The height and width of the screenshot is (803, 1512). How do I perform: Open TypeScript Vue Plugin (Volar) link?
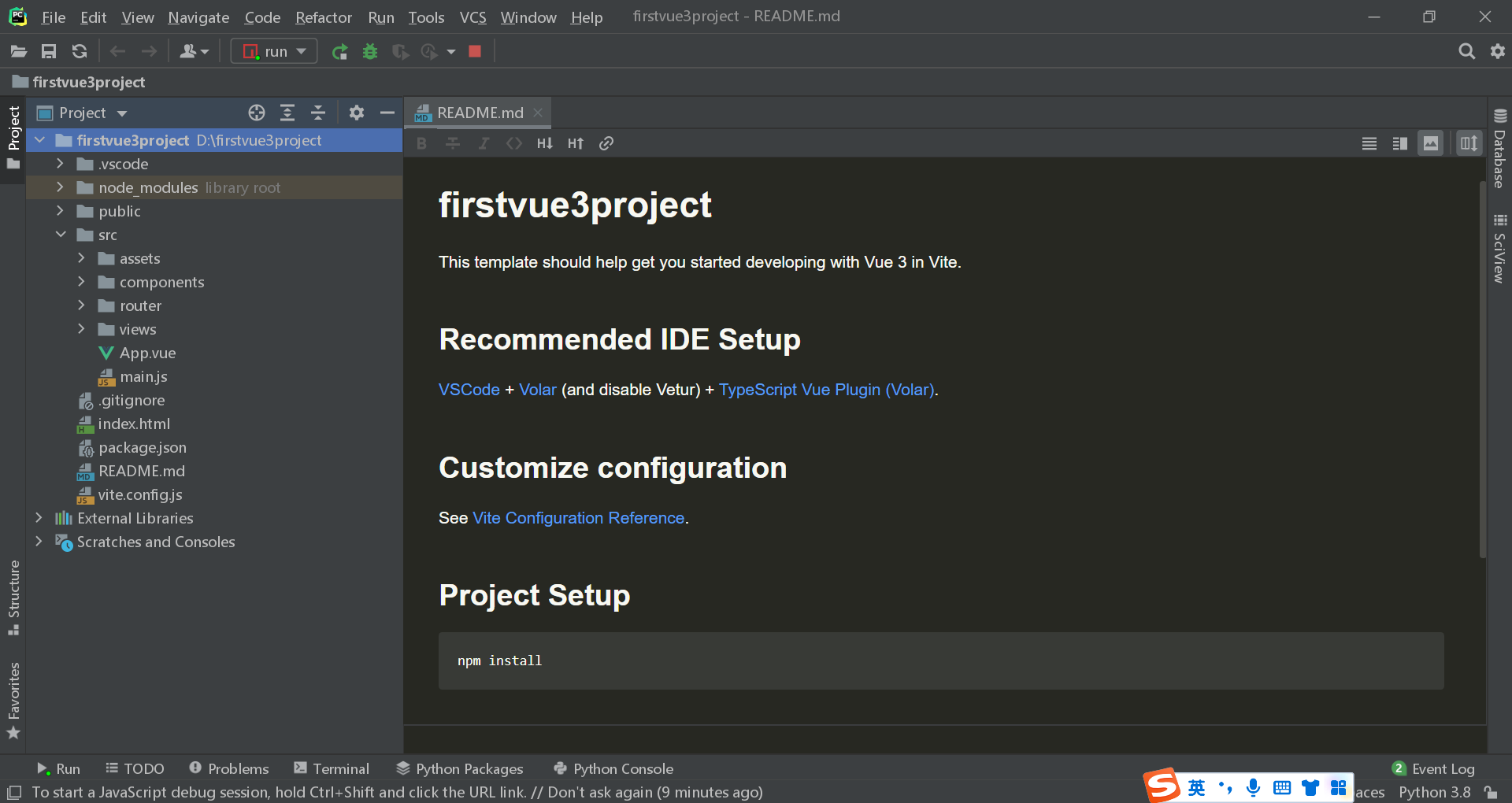pos(826,390)
